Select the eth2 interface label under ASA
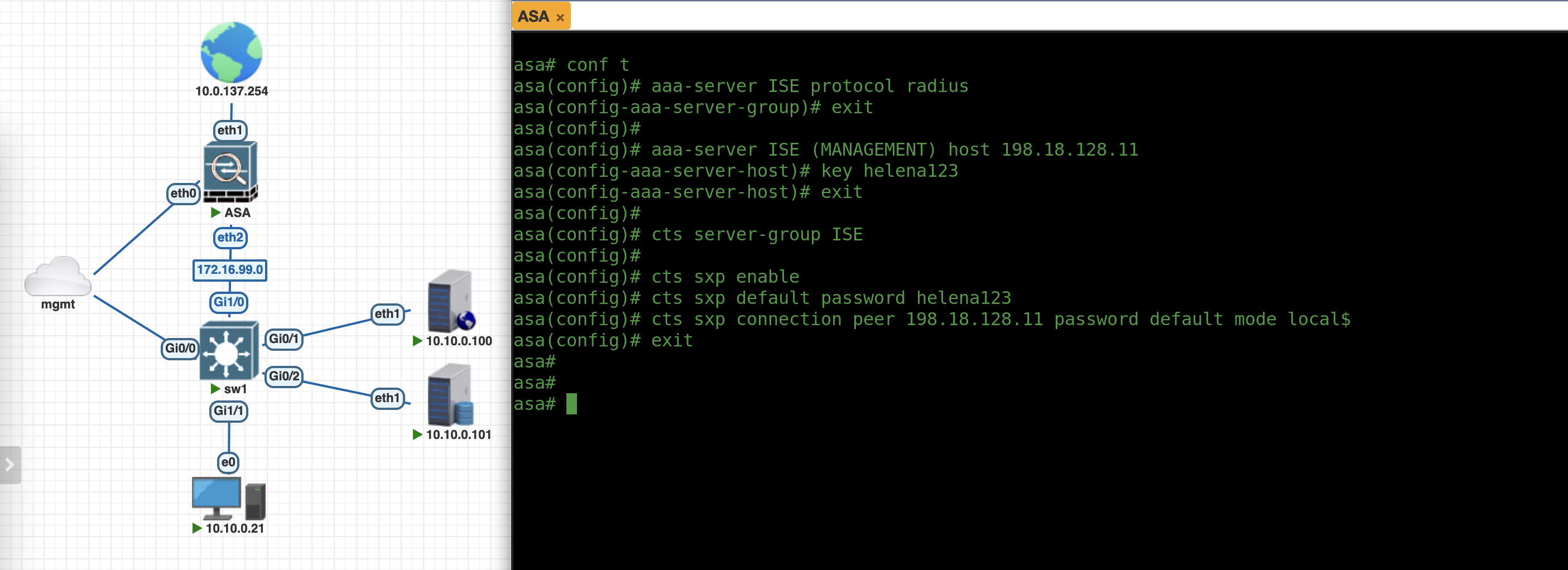This screenshot has height=570, width=1568. point(230,237)
